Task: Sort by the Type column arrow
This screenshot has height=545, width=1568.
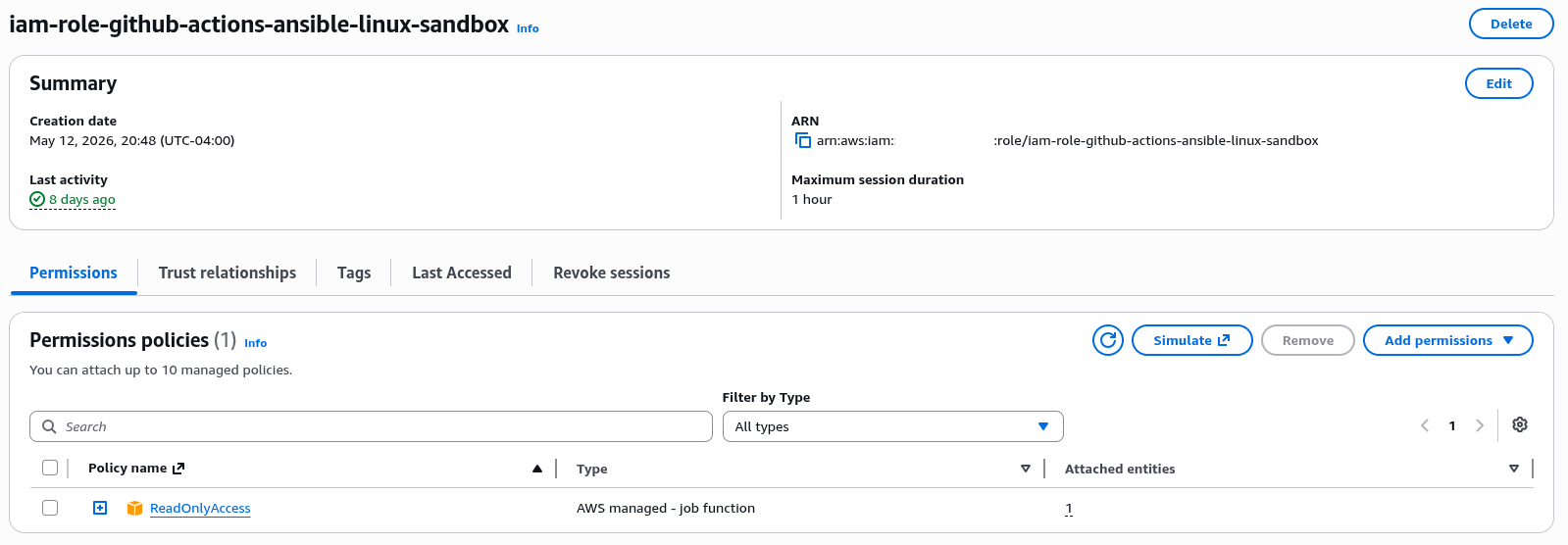Action: (x=1026, y=469)
